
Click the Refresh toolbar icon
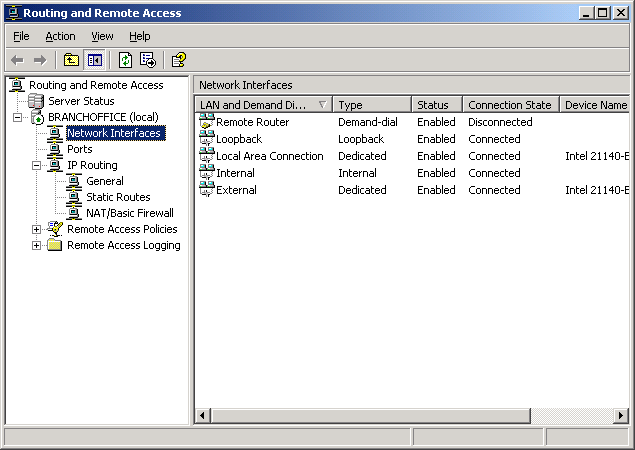click(x=126, y=60)
